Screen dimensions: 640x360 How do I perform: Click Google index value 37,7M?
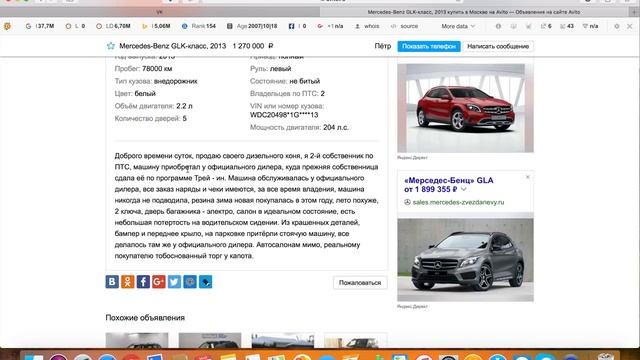40,26
